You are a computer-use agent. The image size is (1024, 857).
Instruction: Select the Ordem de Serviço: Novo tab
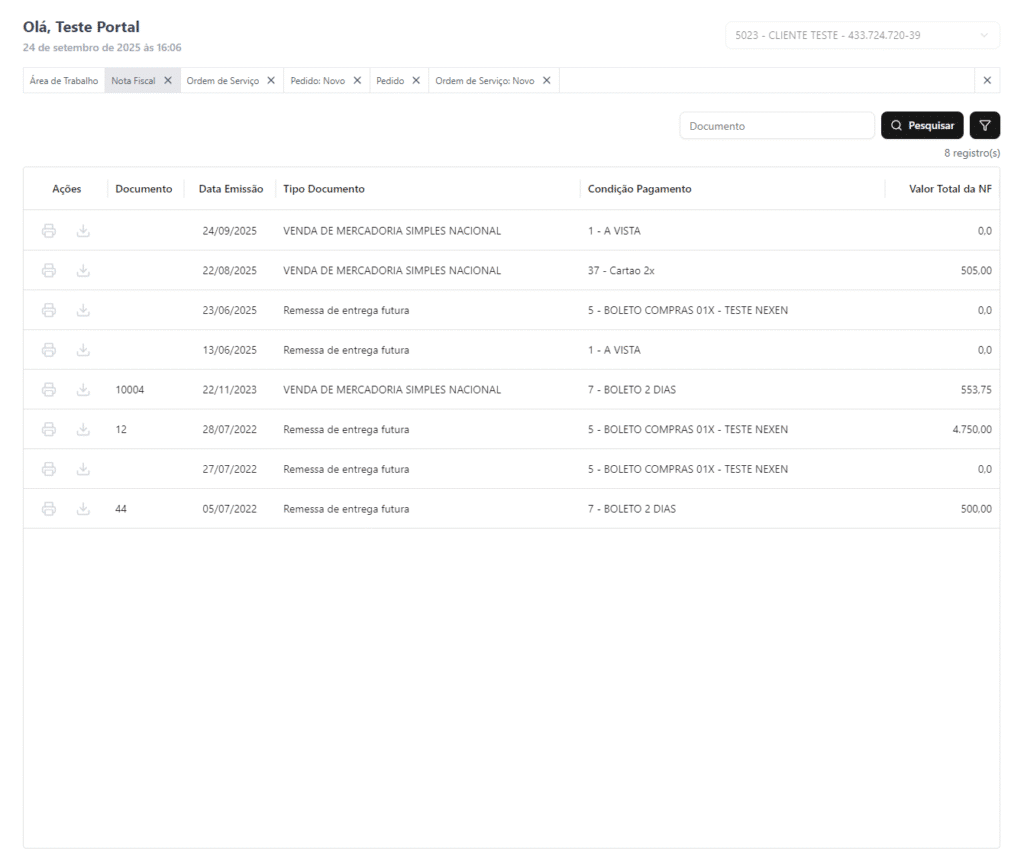point(484,81)
